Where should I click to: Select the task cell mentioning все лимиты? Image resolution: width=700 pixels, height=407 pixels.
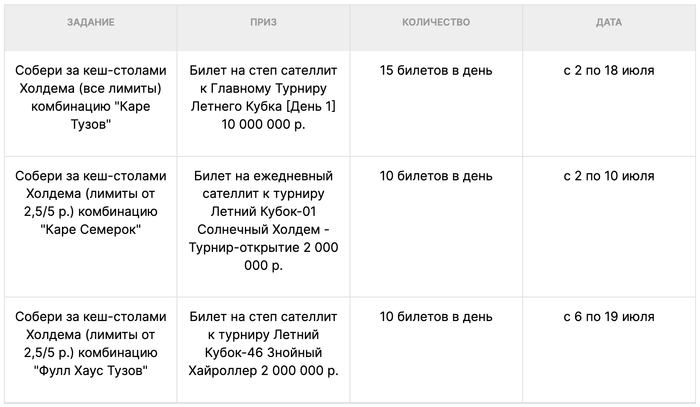[x=91, y=98]
